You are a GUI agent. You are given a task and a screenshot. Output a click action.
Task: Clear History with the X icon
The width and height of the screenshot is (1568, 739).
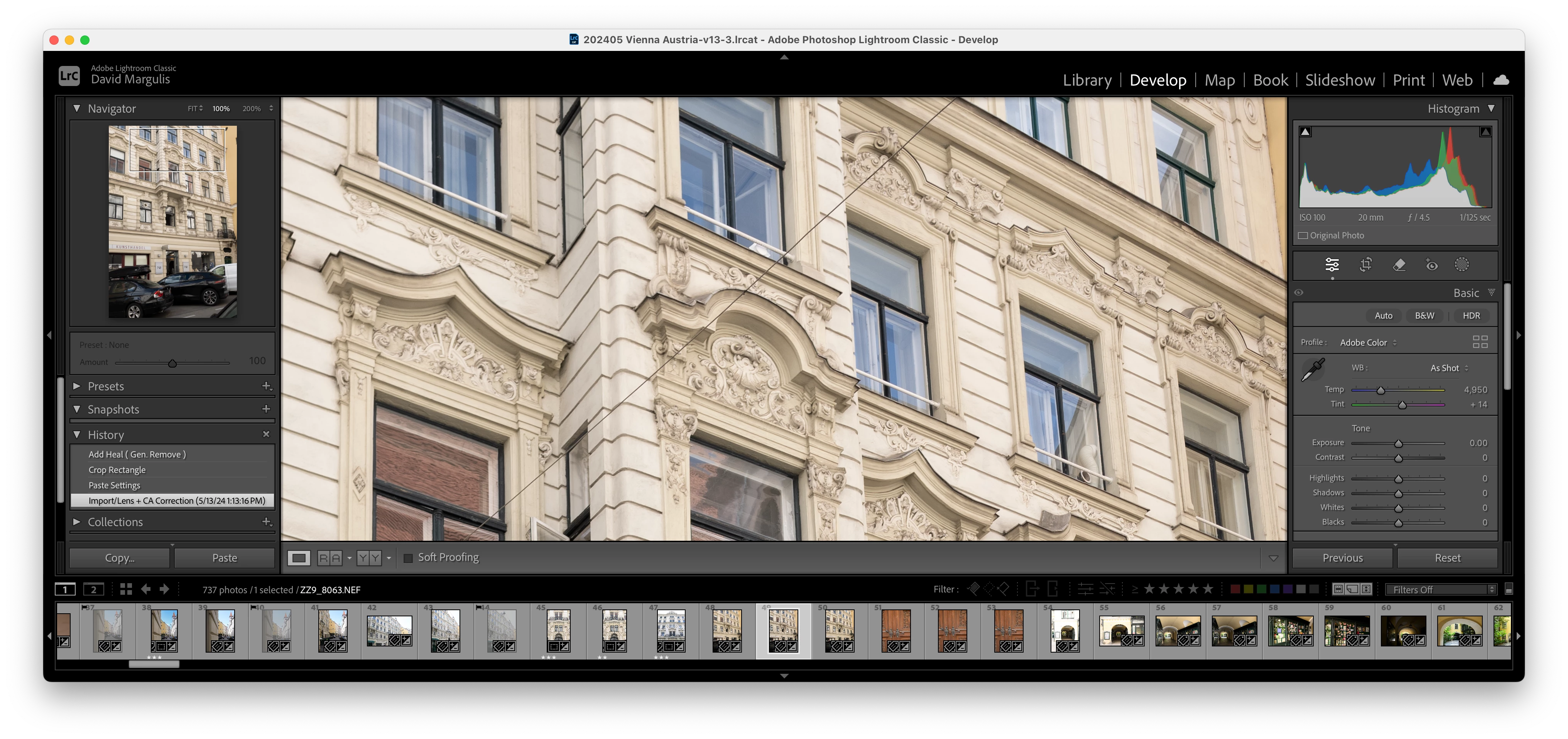click(266, 434)
